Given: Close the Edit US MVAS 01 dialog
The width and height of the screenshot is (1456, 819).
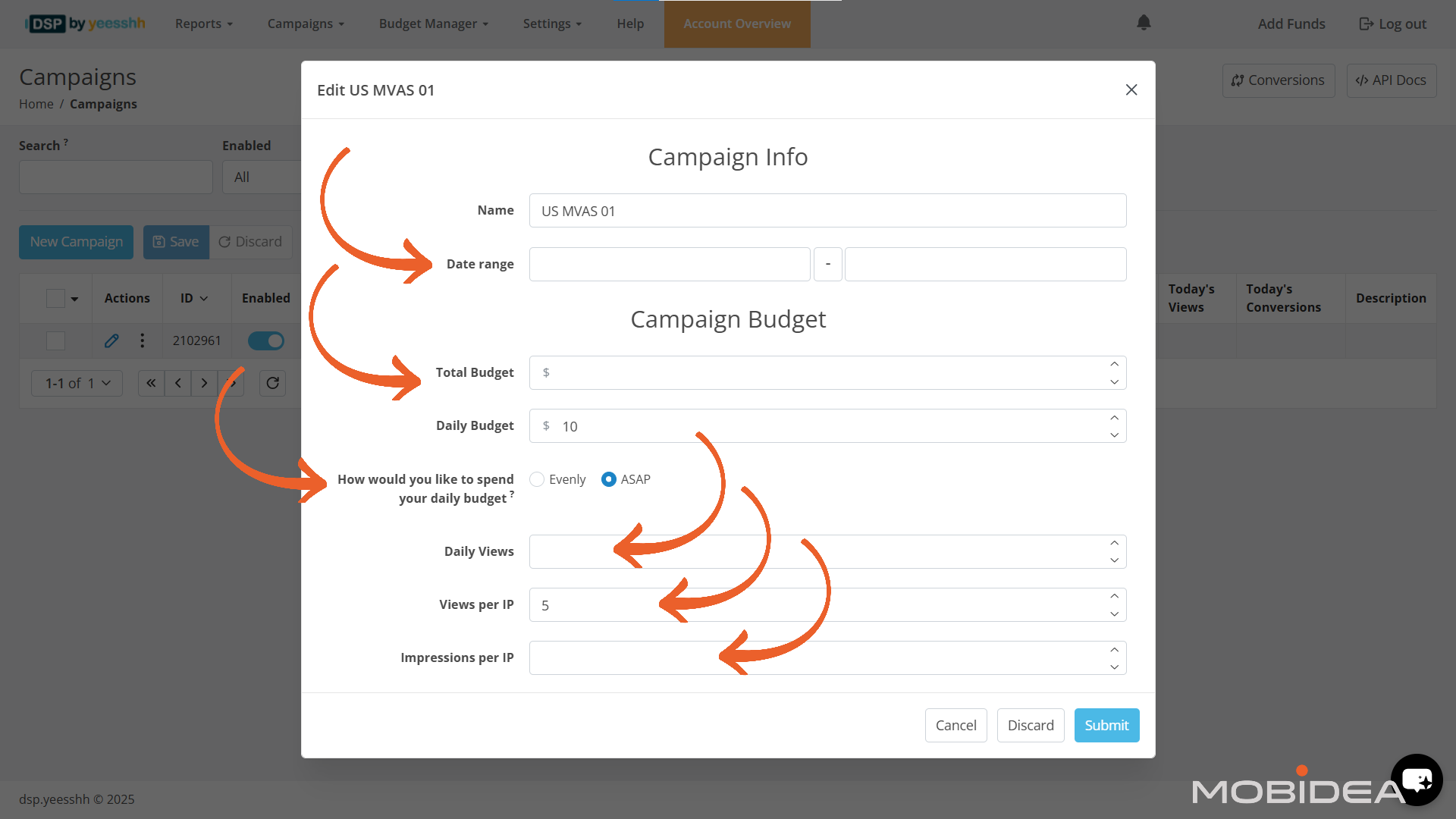Looking at the screenshot, I should tap(1131, 89).
